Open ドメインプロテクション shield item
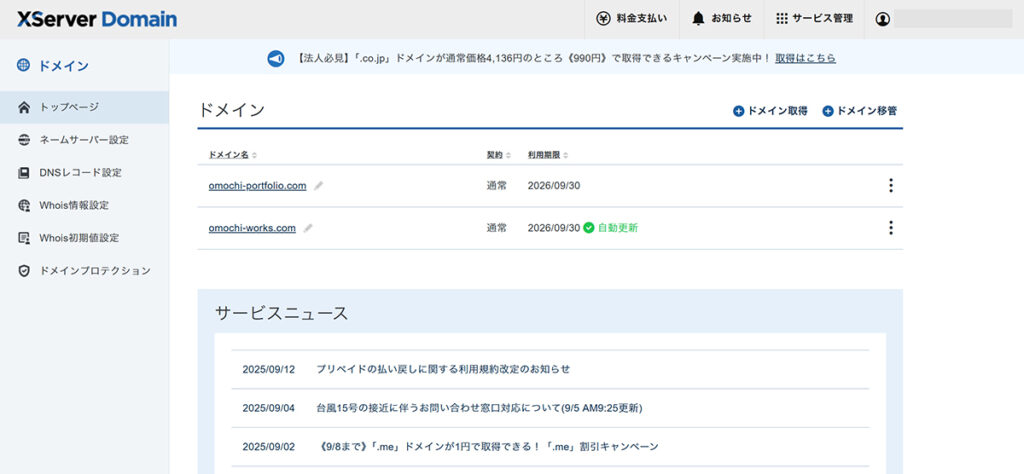The image size is (1024, 474). (x=94, y=271)
